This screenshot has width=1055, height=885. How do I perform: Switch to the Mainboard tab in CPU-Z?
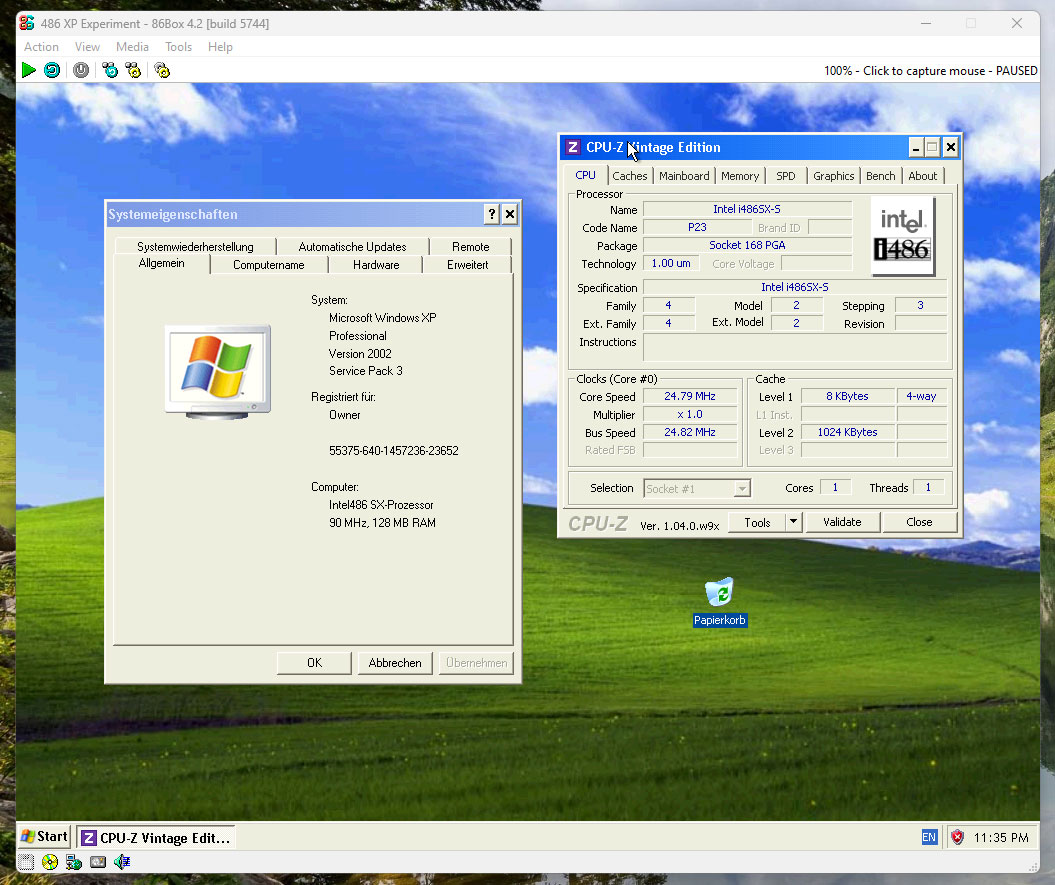point(684,176)
